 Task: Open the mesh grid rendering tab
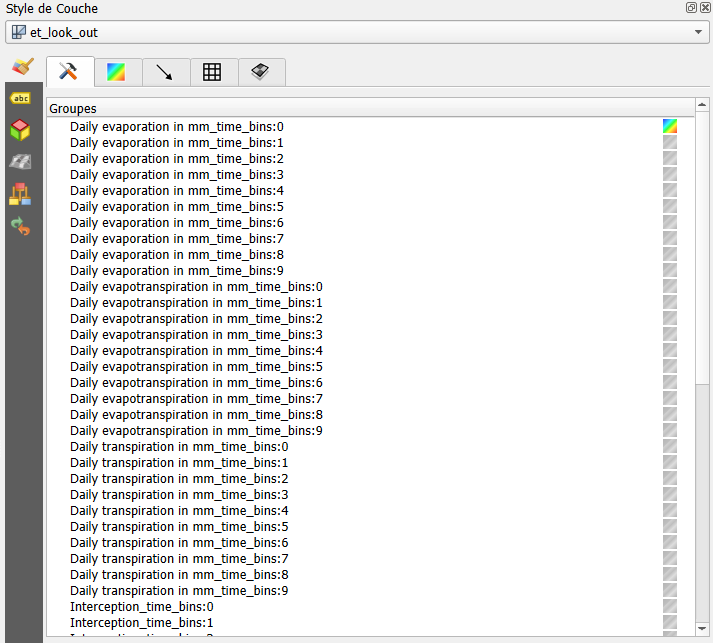pos(212,72)
